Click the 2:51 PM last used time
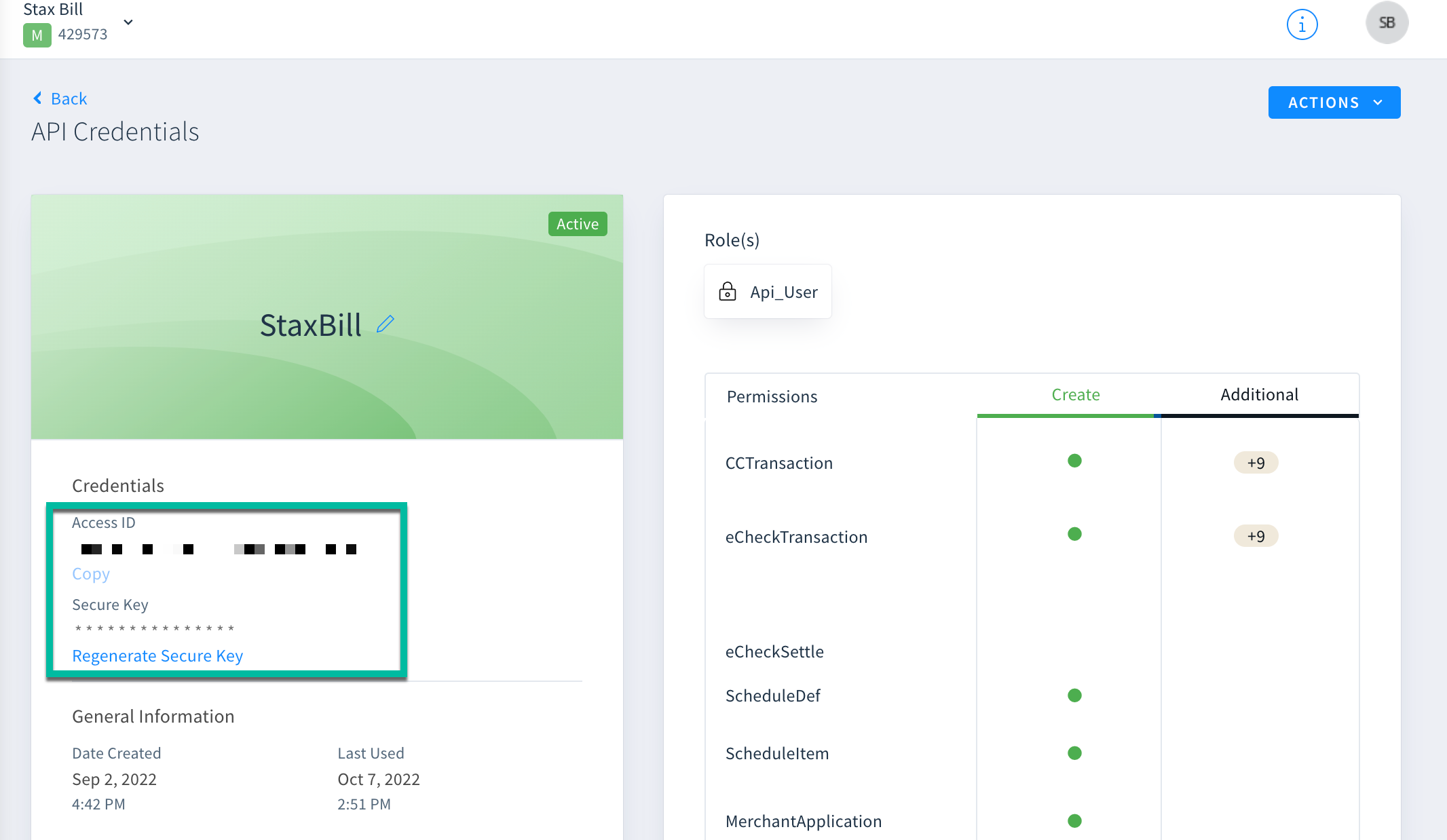1447x840 pixels. click(364, 805)
